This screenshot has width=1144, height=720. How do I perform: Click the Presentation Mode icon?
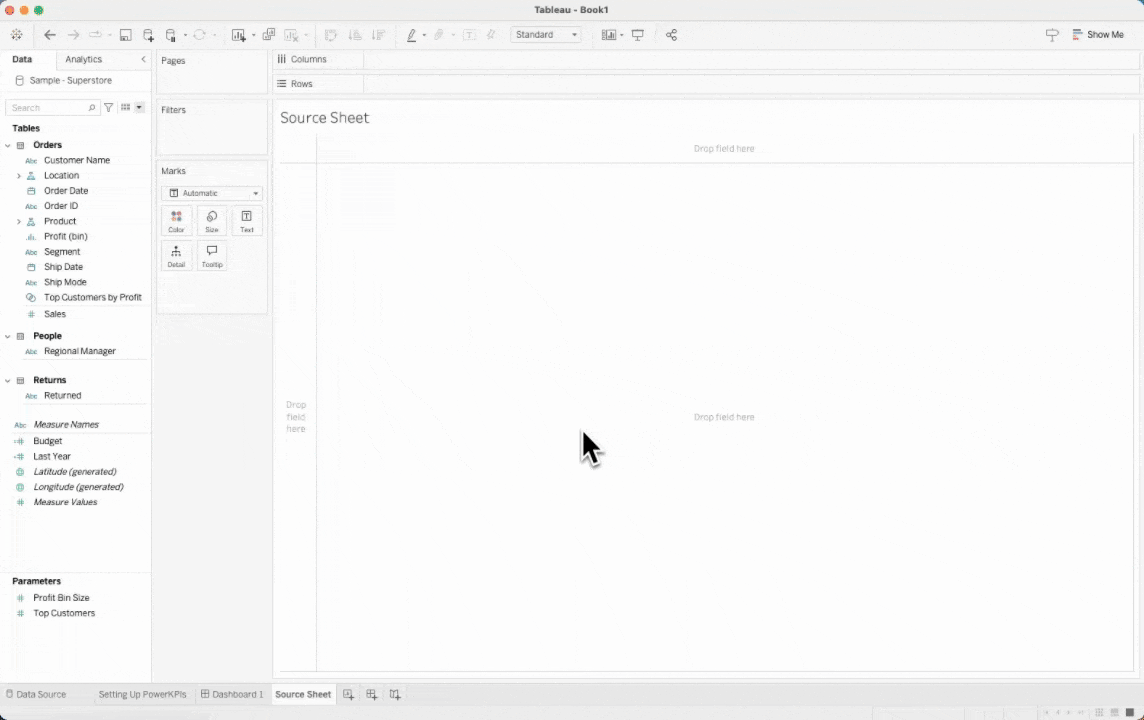coord(638,34)
